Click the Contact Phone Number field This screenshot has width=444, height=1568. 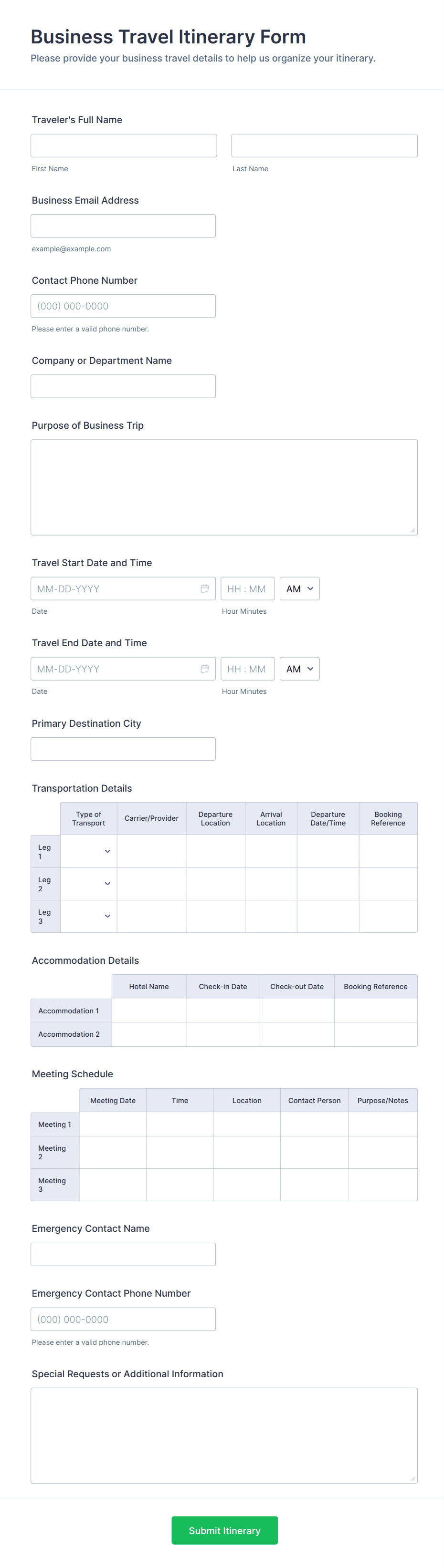[x=123, y=306]
